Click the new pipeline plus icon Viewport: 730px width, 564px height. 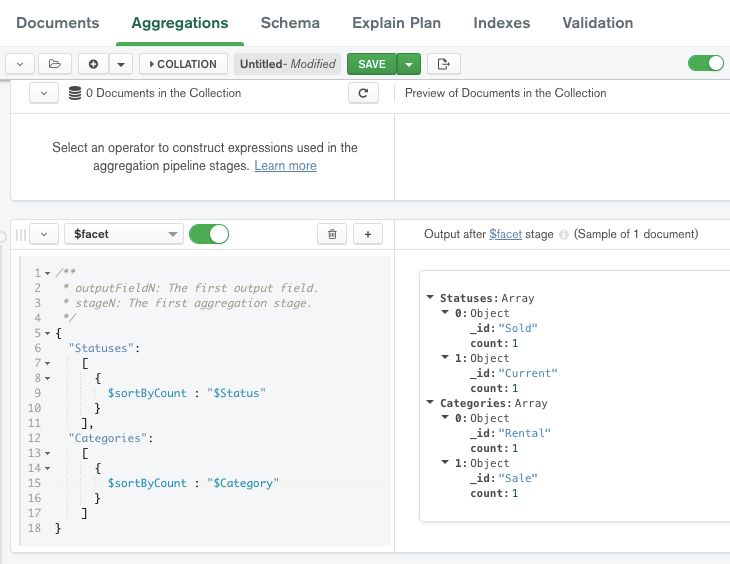[93, 64]
